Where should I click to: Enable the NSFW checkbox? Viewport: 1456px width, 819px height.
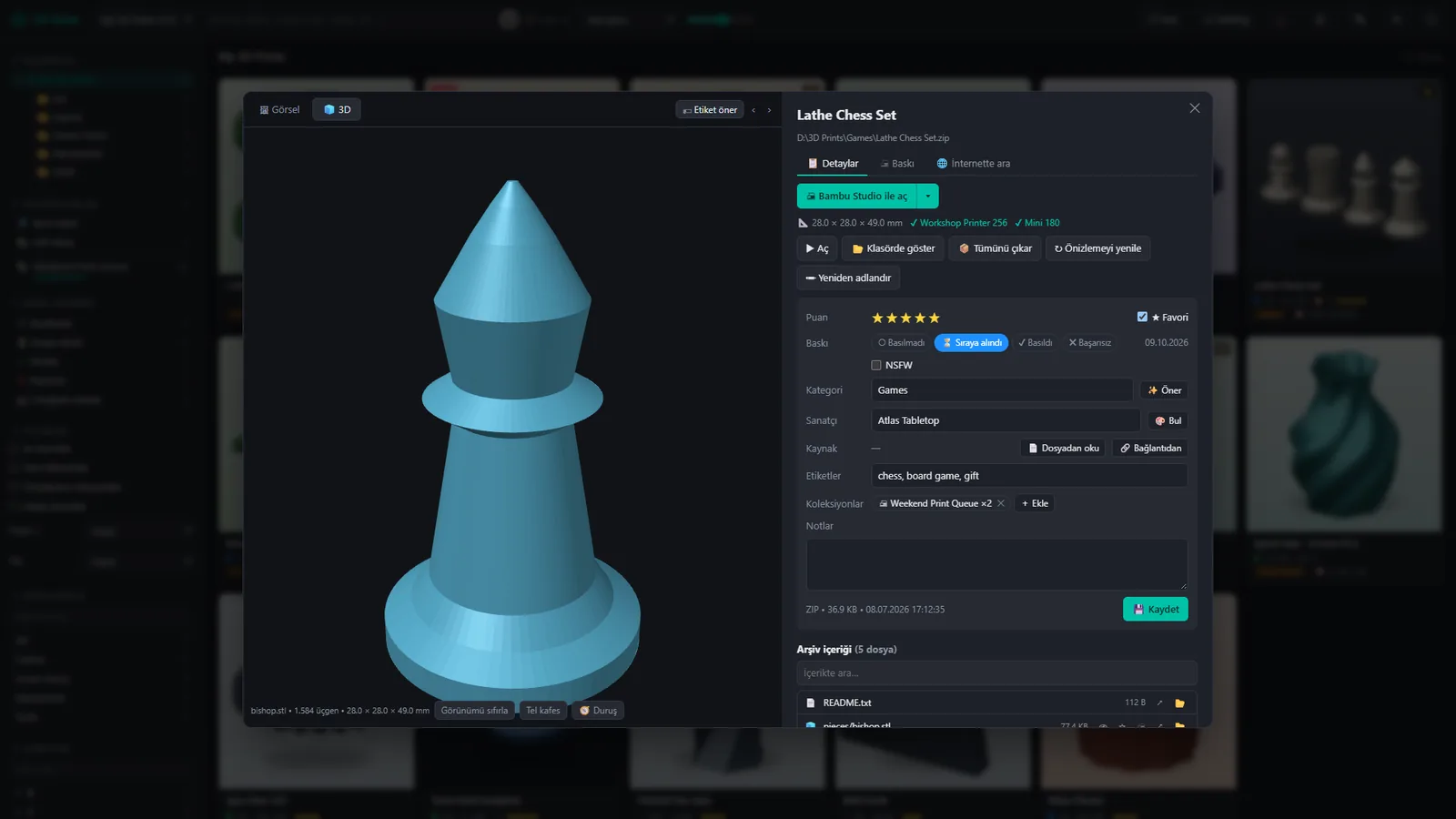click(876, 365)
